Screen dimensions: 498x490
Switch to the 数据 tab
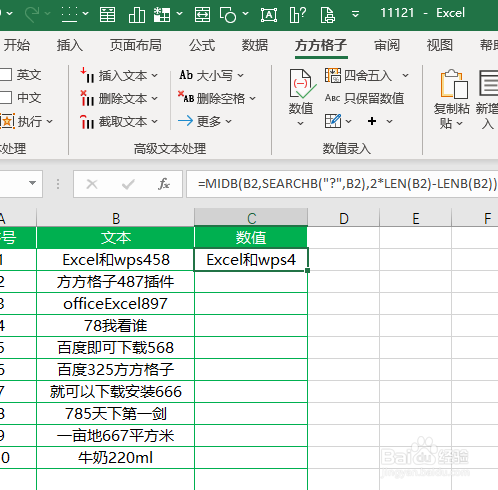[255, 45]
